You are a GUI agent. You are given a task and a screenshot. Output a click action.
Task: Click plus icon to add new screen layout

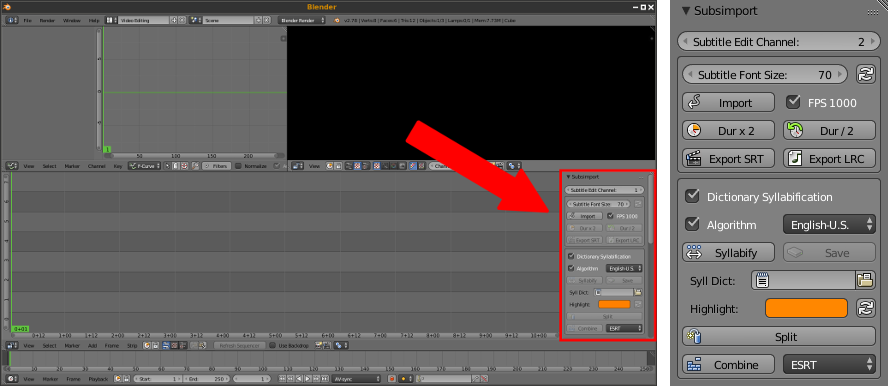coord(173,20)
